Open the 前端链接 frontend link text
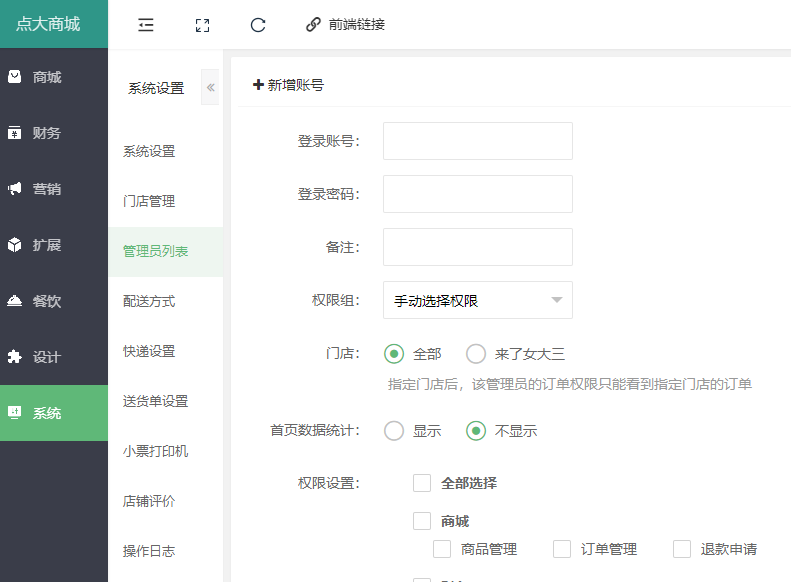Viewport: 791px width, 582px height. [x=357, y=24]
